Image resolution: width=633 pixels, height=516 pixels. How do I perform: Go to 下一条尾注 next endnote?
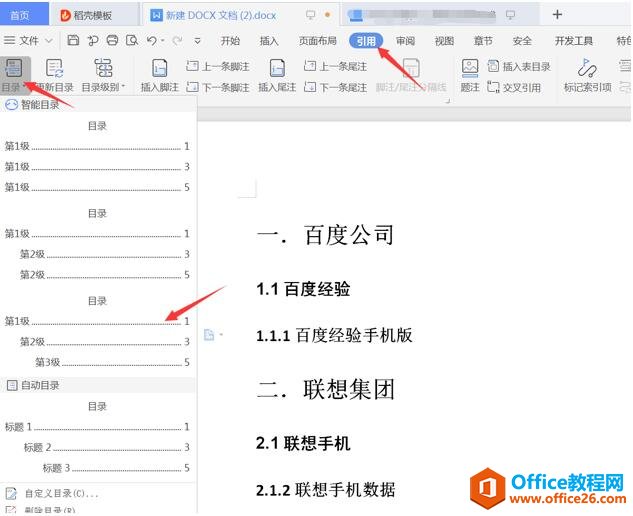click(335, 87)
